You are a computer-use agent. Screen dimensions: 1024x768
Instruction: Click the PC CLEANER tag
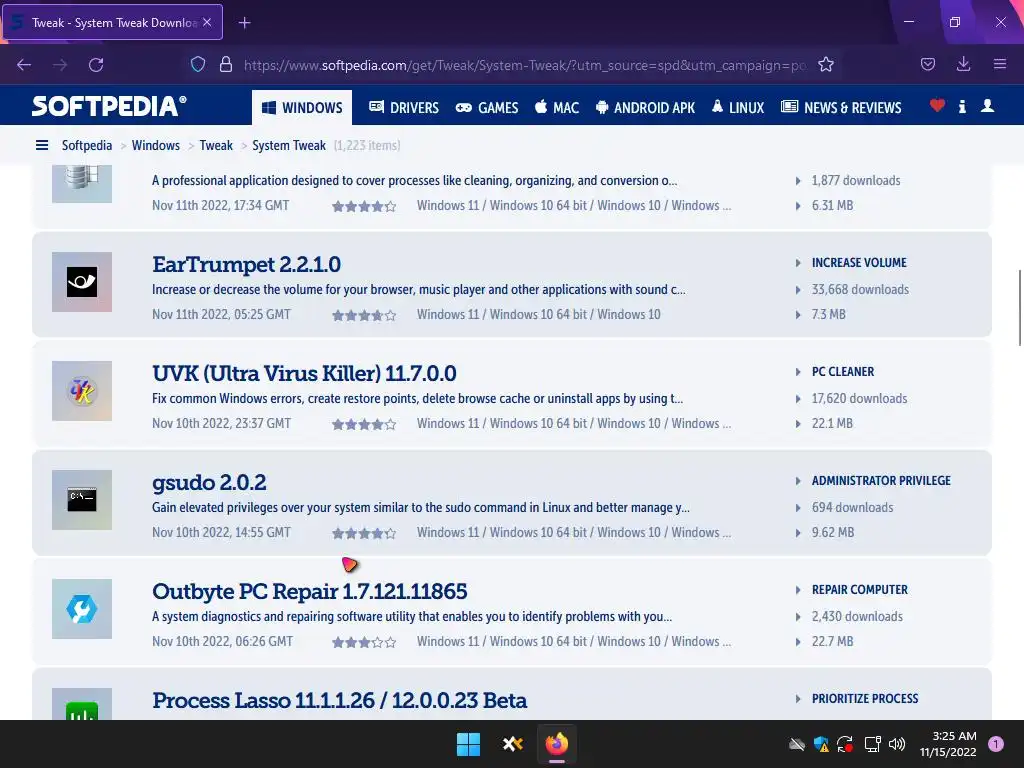click(842, 372)
